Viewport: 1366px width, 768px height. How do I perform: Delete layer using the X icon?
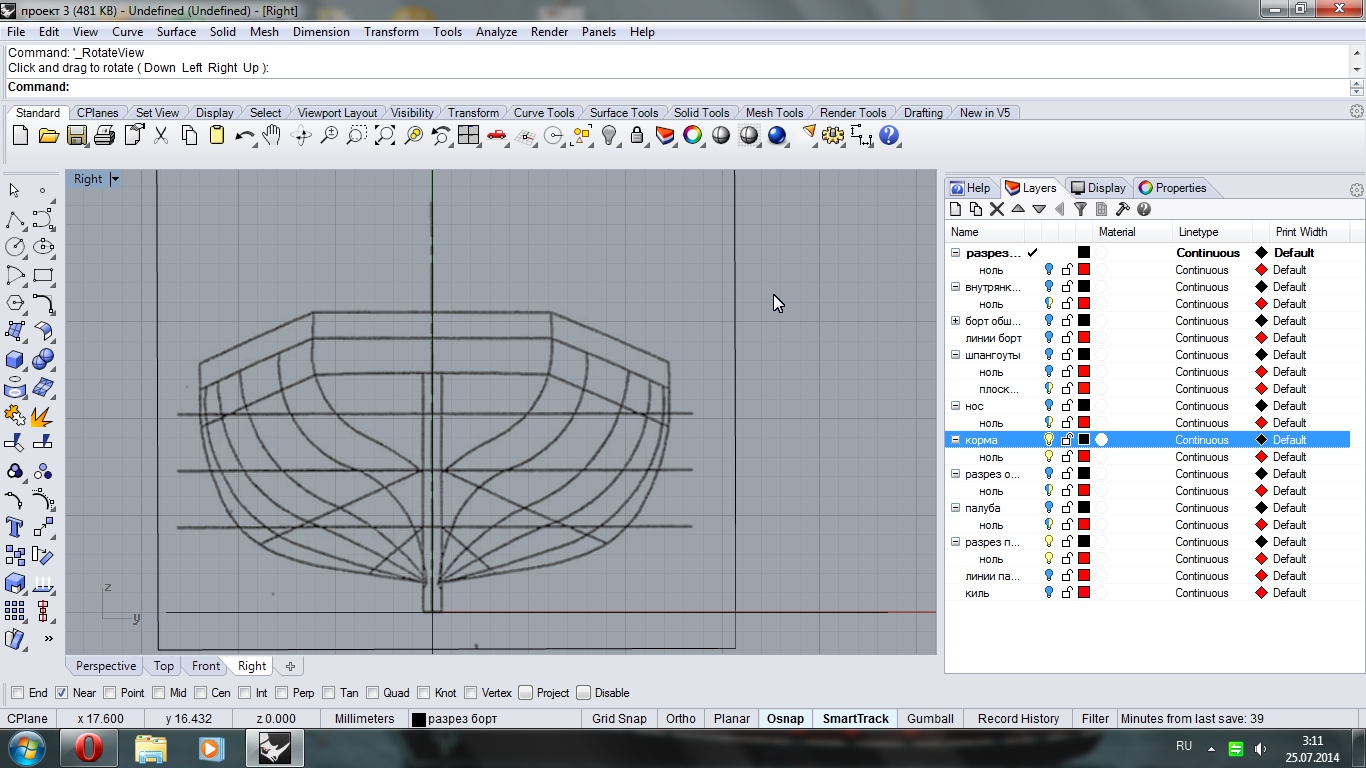pos(996,209)
